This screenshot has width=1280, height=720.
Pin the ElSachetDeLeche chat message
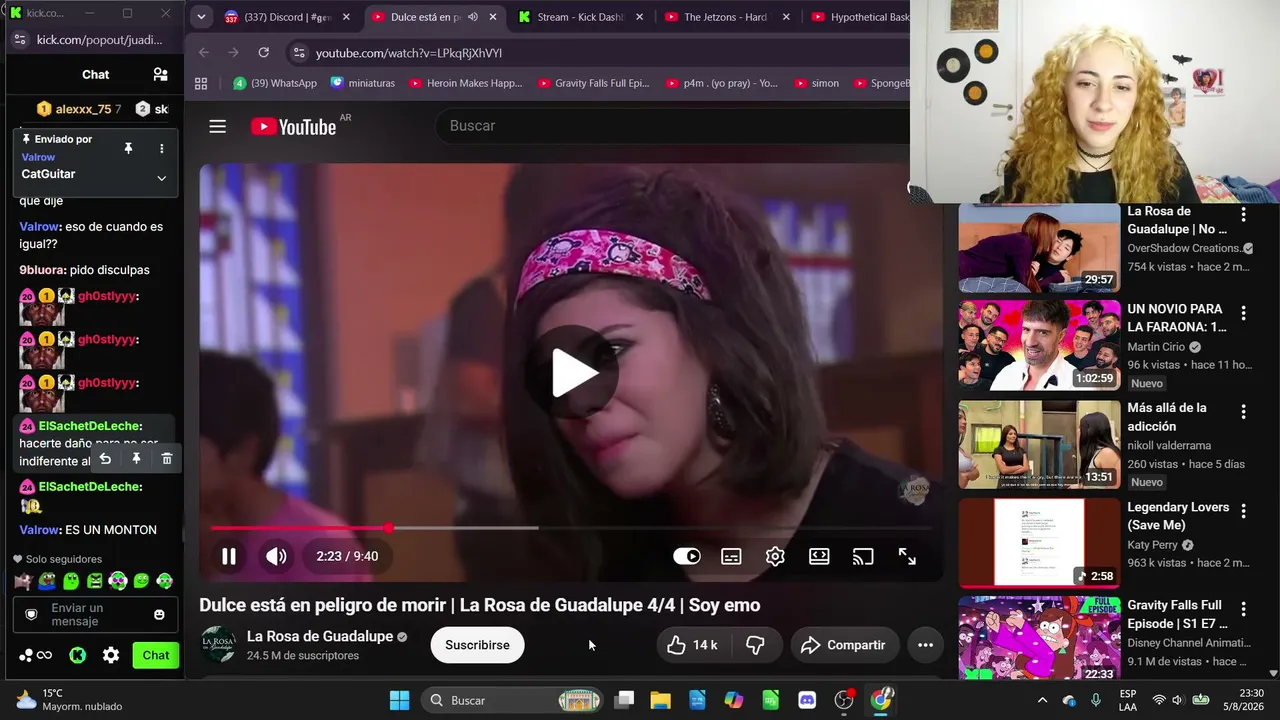coord(136,459)
